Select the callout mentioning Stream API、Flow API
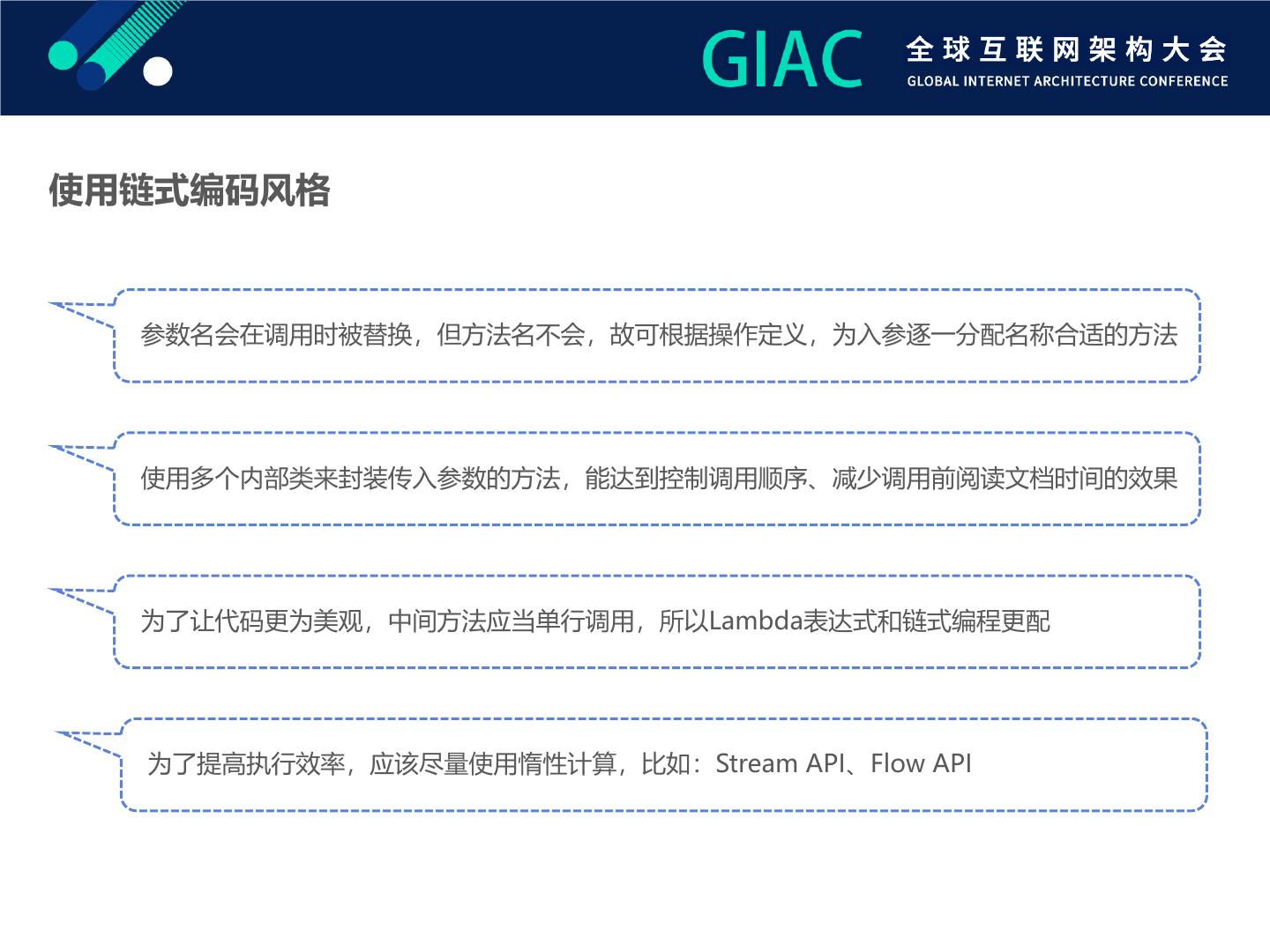 click(663, 764)
